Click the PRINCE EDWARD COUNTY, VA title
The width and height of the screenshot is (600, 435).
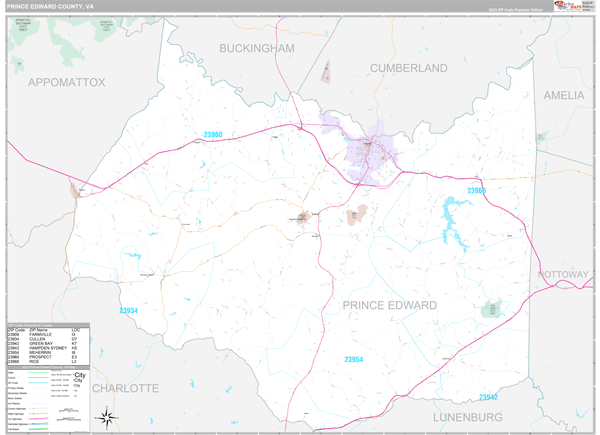click(x=50, y=7)
